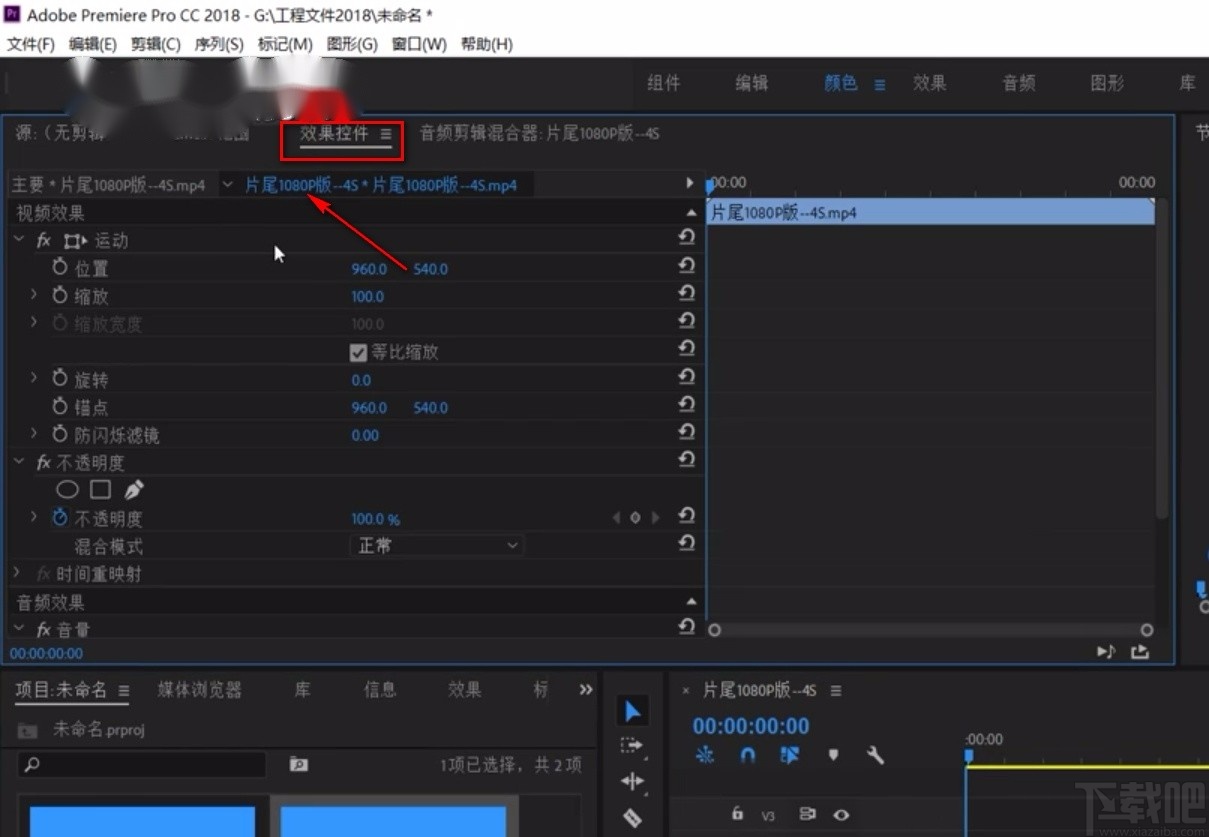Viewport: 1209px width, 837px height.
Task: Toggle animation stopwatch for 缩放
Action: 60,296
